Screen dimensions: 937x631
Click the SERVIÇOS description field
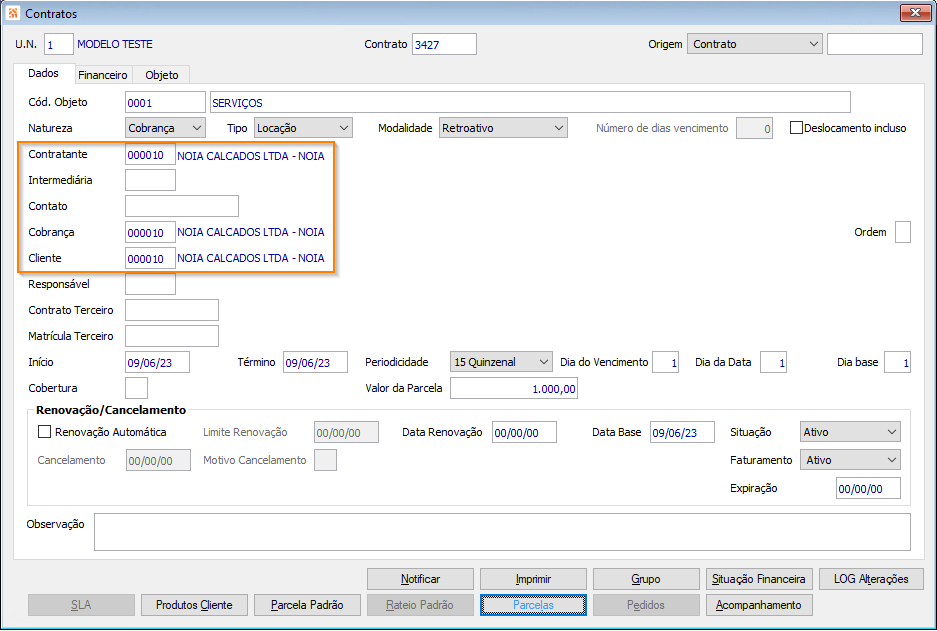pyautogui.click(x=530, y=102)
